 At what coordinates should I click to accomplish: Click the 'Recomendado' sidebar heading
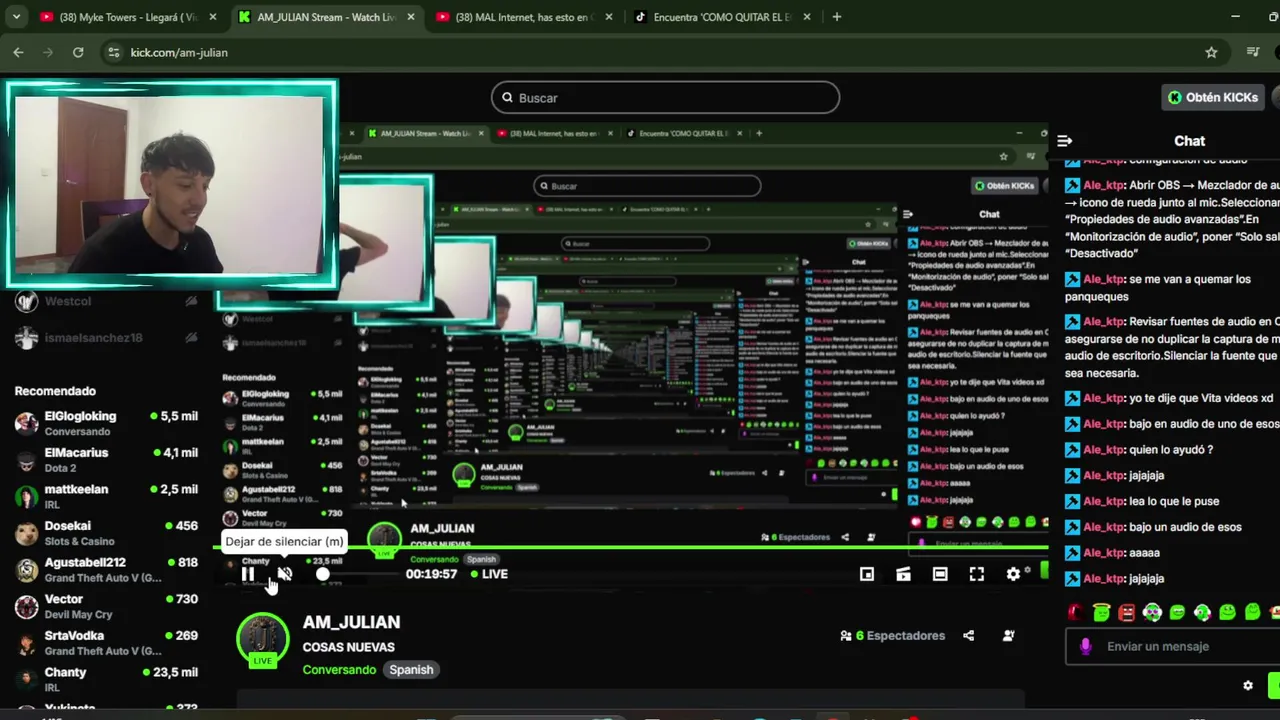click(x=55, y=391)
